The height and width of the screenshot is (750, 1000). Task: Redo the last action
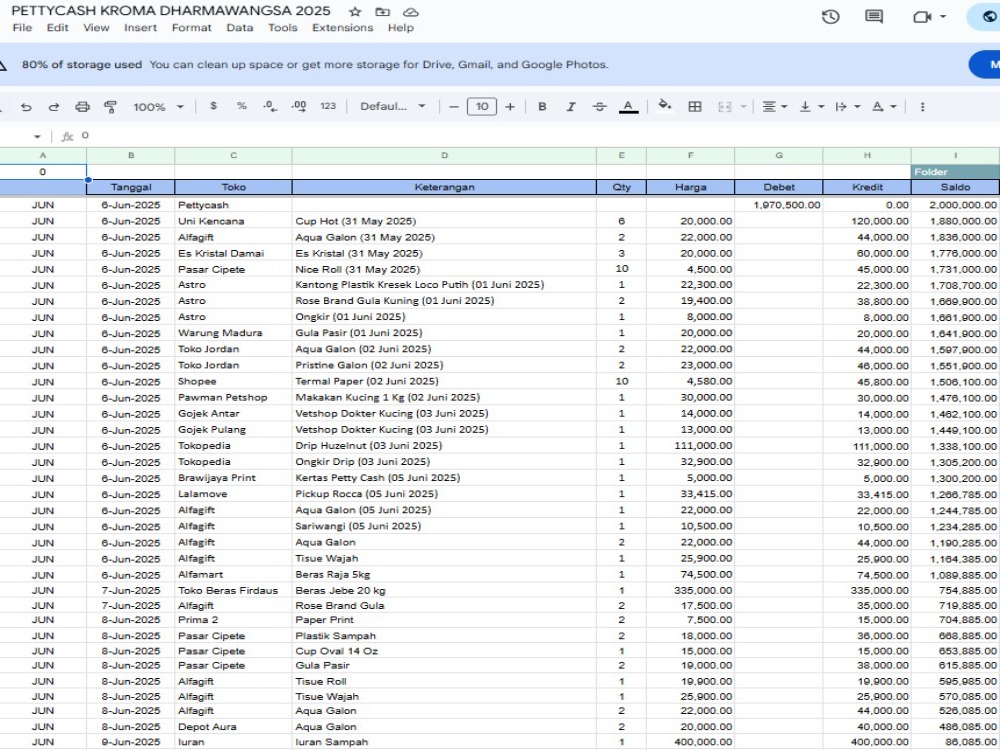click(54, 107)
